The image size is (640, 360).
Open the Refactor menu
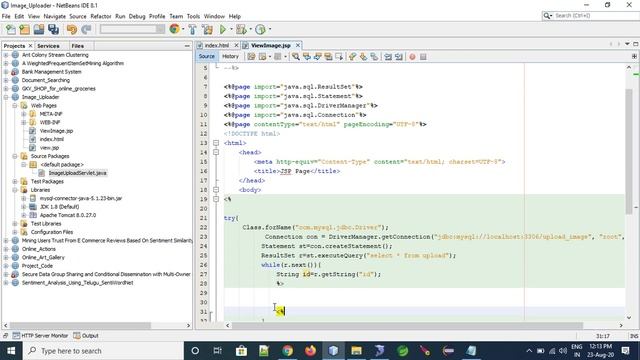(101, 16)
